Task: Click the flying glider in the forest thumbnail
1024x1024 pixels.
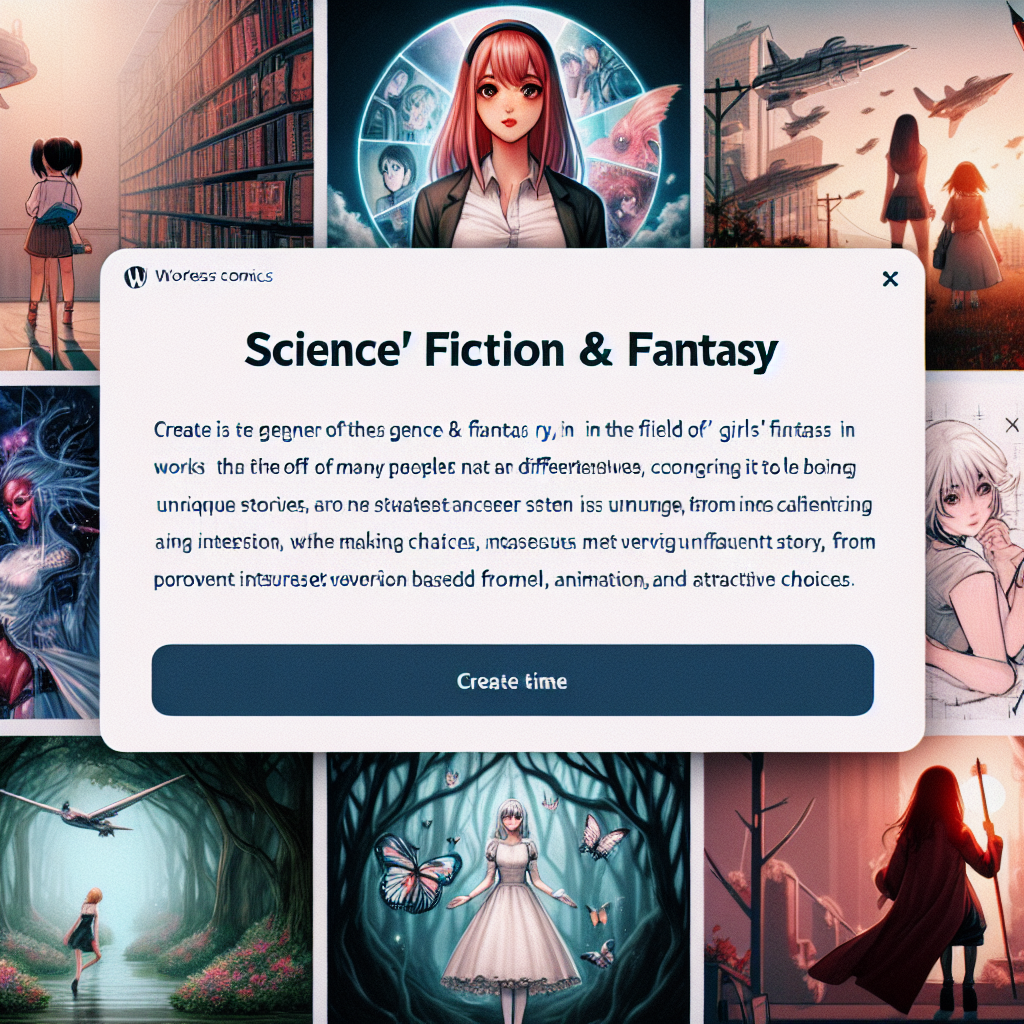Action: coord(93,807)
